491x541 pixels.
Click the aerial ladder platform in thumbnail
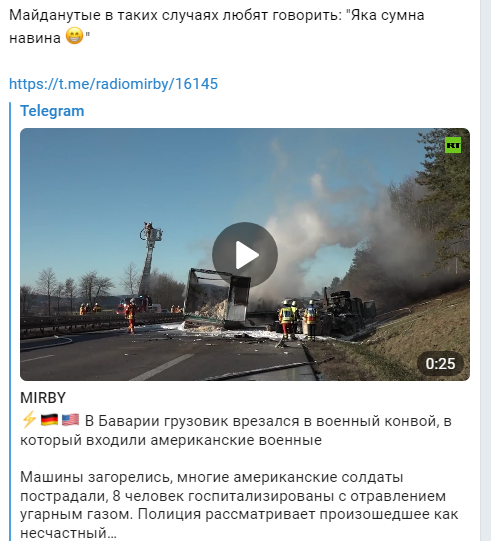point(150,258)
